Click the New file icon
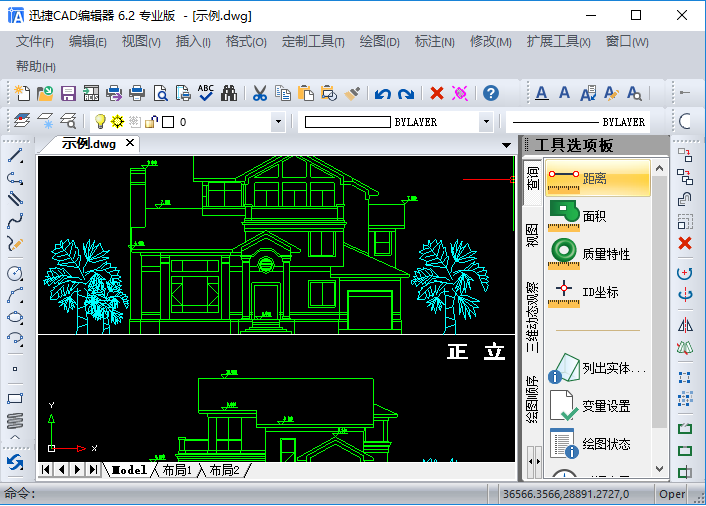This screenshot has width=706, height=506. [x=22, y=93]
